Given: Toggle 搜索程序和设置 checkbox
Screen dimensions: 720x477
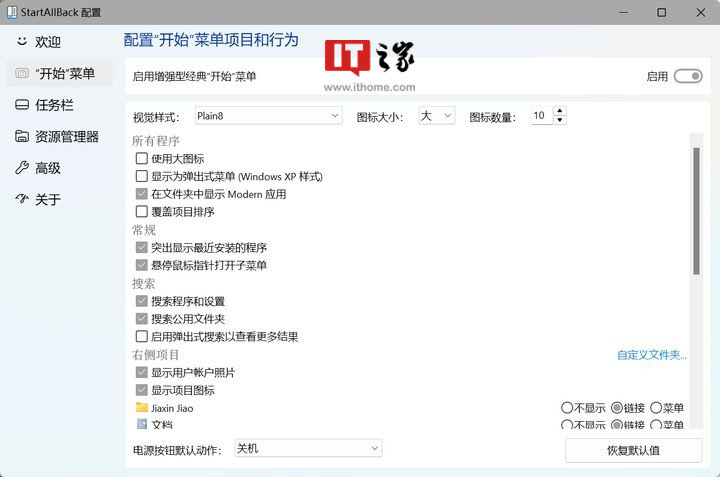Looking at the screenshot, I should (x=141, y=301).
